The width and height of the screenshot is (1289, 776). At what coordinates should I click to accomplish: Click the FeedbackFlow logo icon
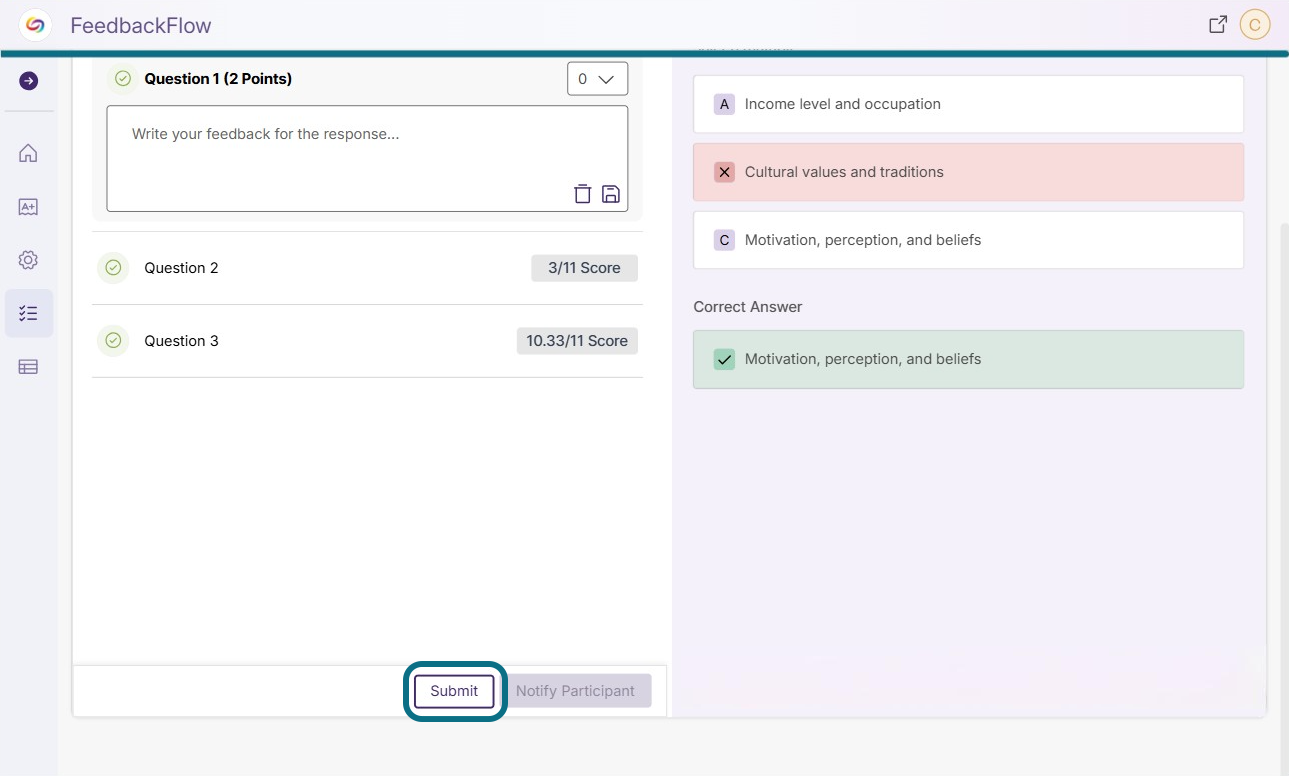(35, 25)
